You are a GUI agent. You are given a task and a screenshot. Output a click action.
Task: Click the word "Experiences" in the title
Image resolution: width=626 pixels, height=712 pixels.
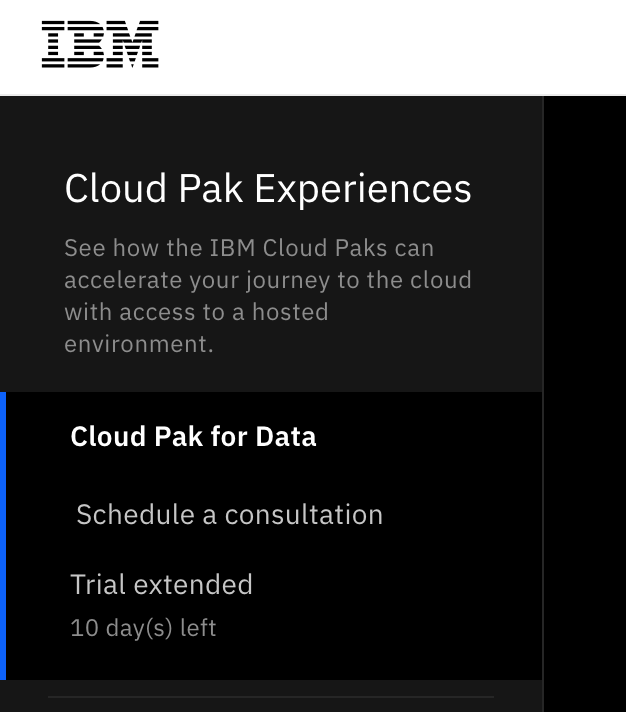pos(368,189)
